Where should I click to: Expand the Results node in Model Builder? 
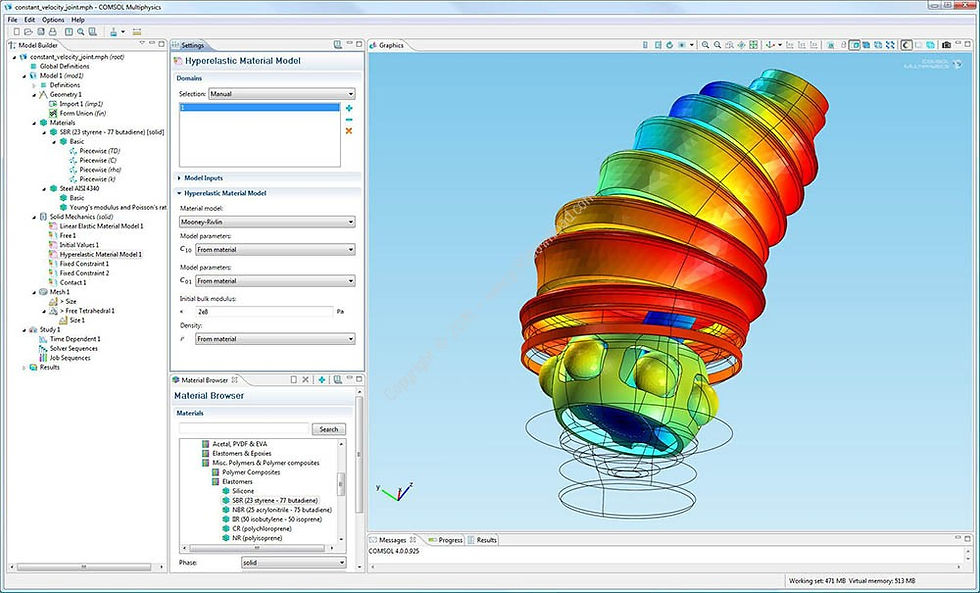25,367
